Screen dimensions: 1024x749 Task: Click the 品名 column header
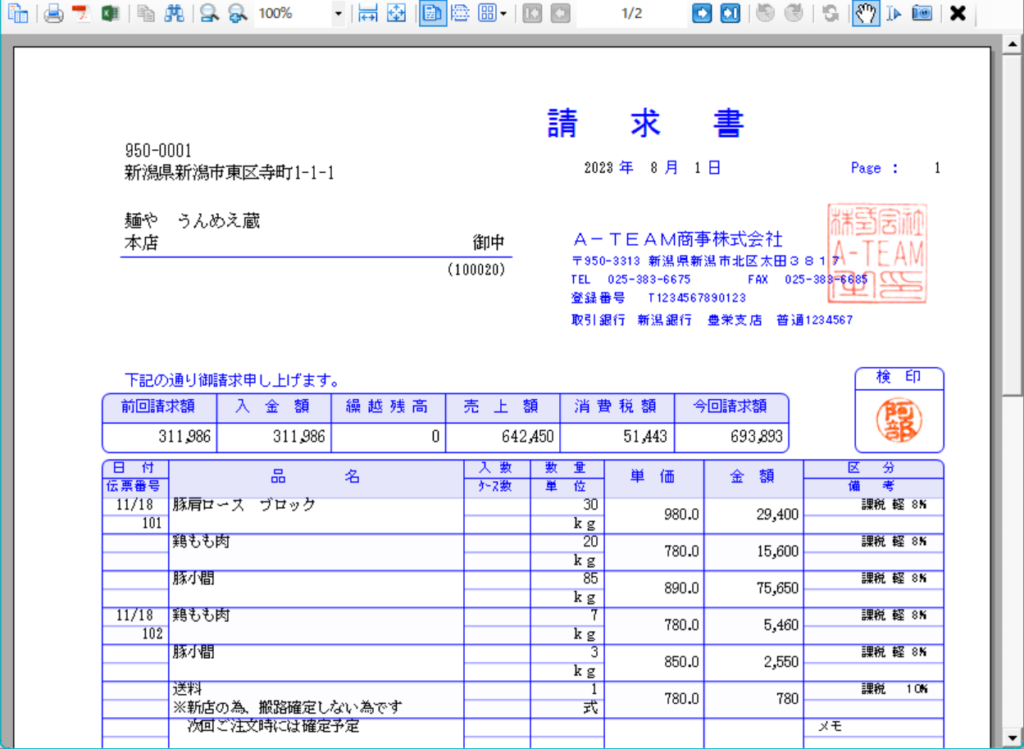316,477
